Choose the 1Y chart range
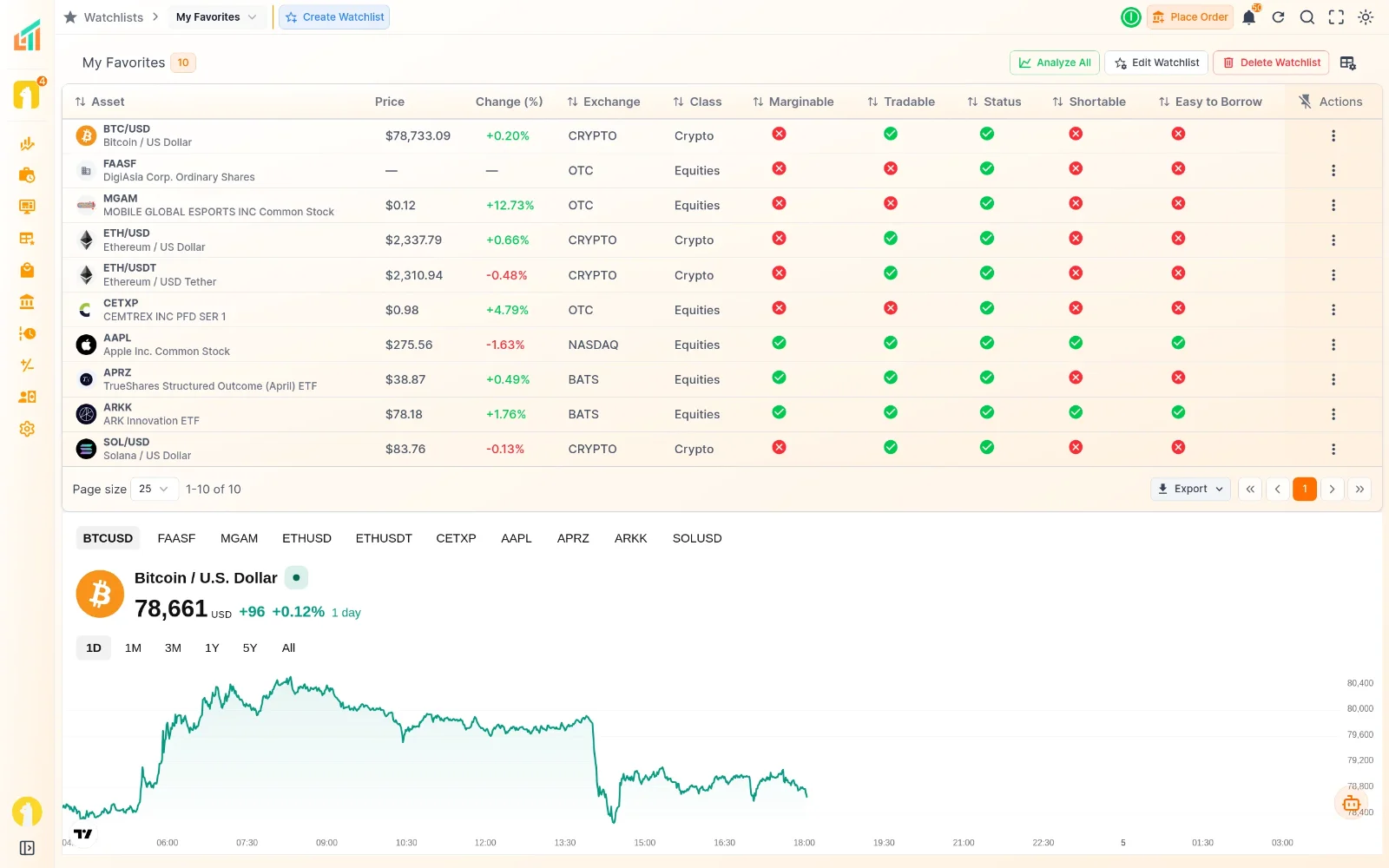The height and width of the screenshot is (868, 1389). coord(212,648)
